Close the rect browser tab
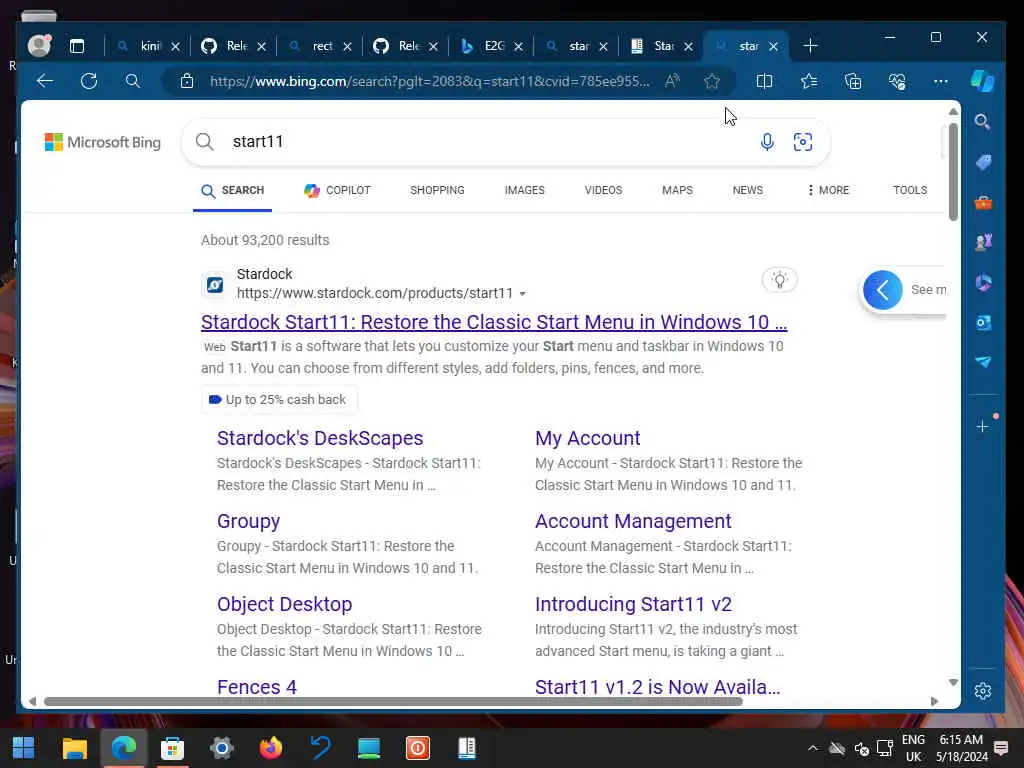This screenshot has width=1024, height=768. click(347, 46)
